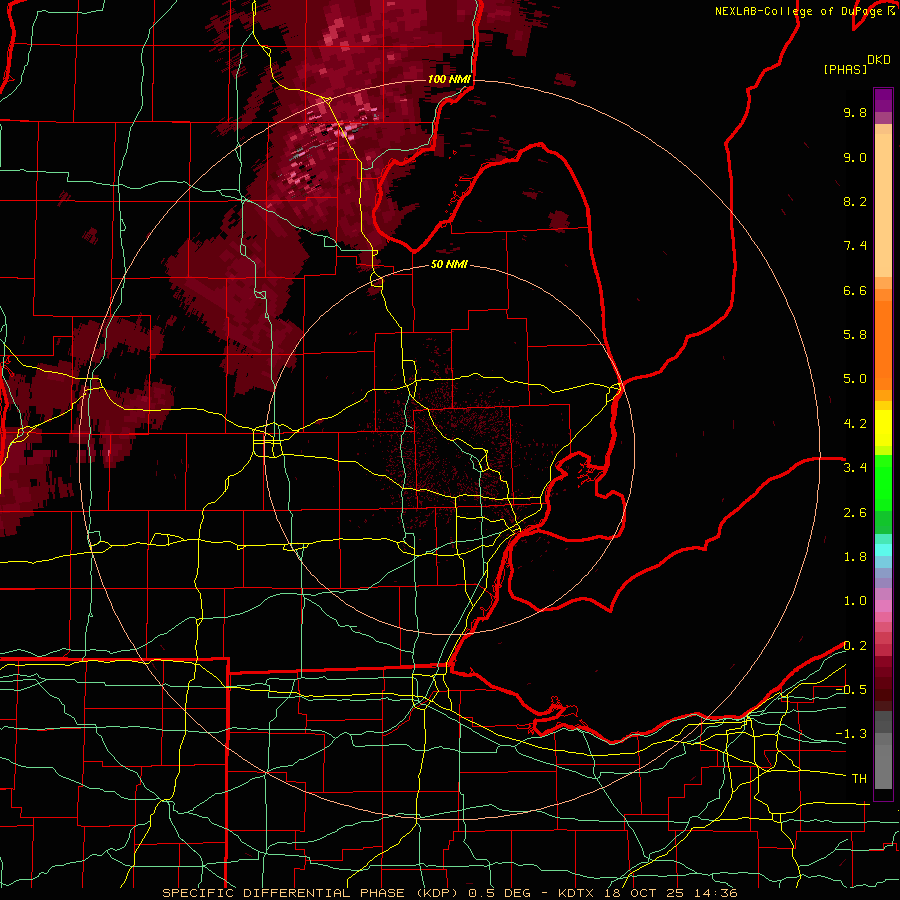
Task: Click the purple top segment of color bar
Action: pyautogui.click(x=883, y=101)
